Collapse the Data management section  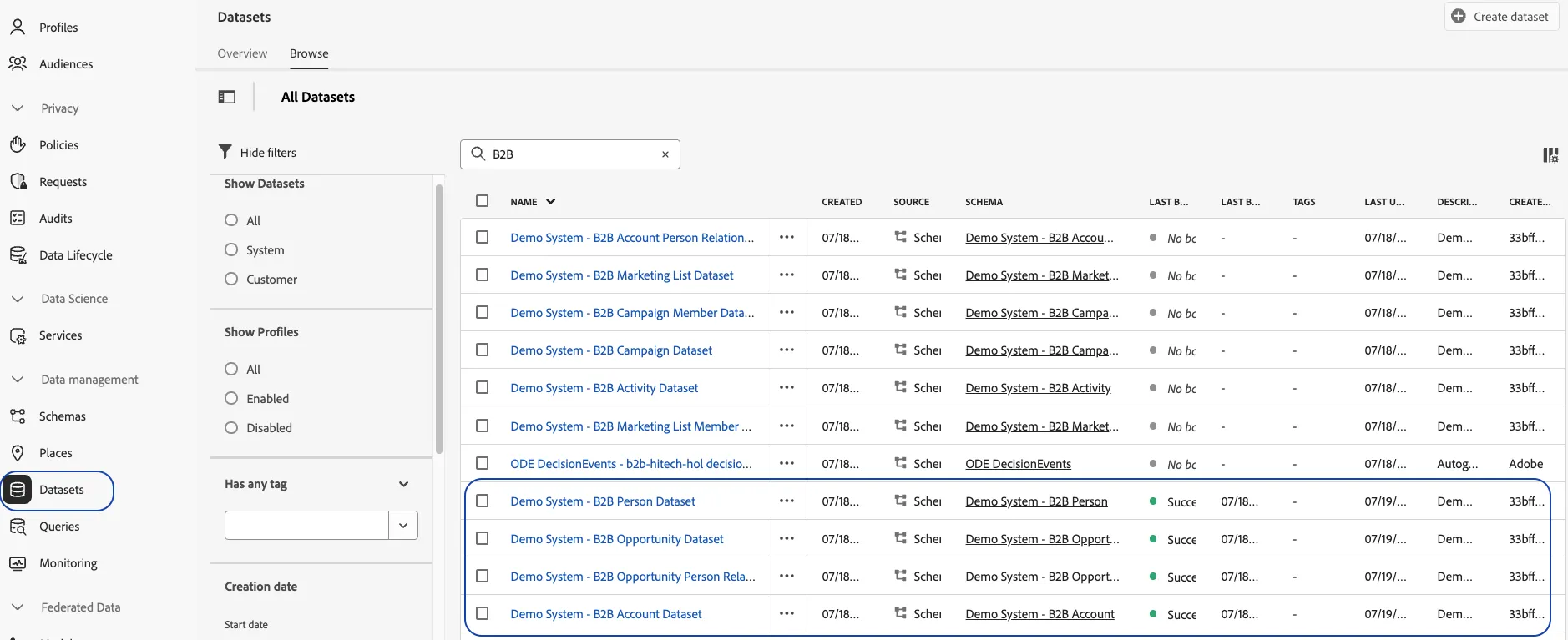(18, 380)
